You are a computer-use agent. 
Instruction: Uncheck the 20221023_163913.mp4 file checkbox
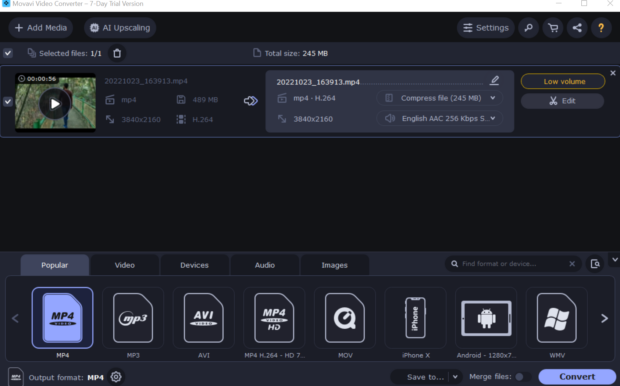point(8,102)
